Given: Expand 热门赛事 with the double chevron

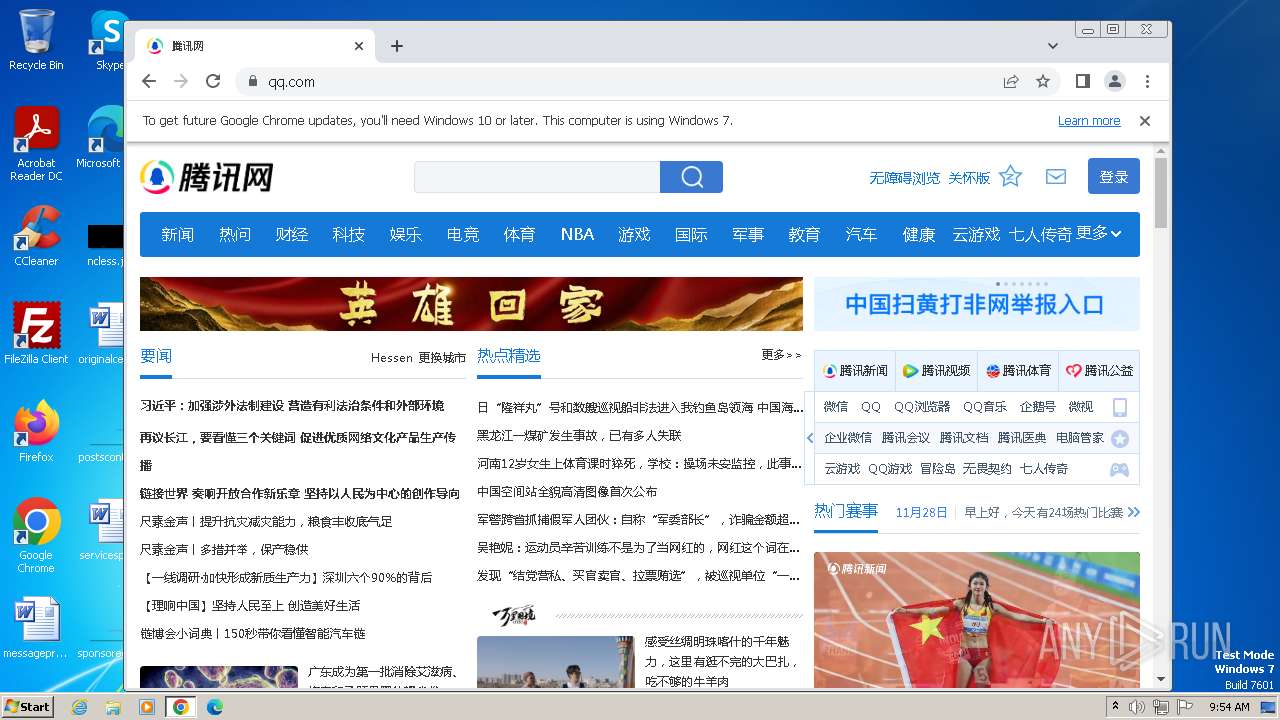Looking at the screenshot, I should tap(1133, 512).
